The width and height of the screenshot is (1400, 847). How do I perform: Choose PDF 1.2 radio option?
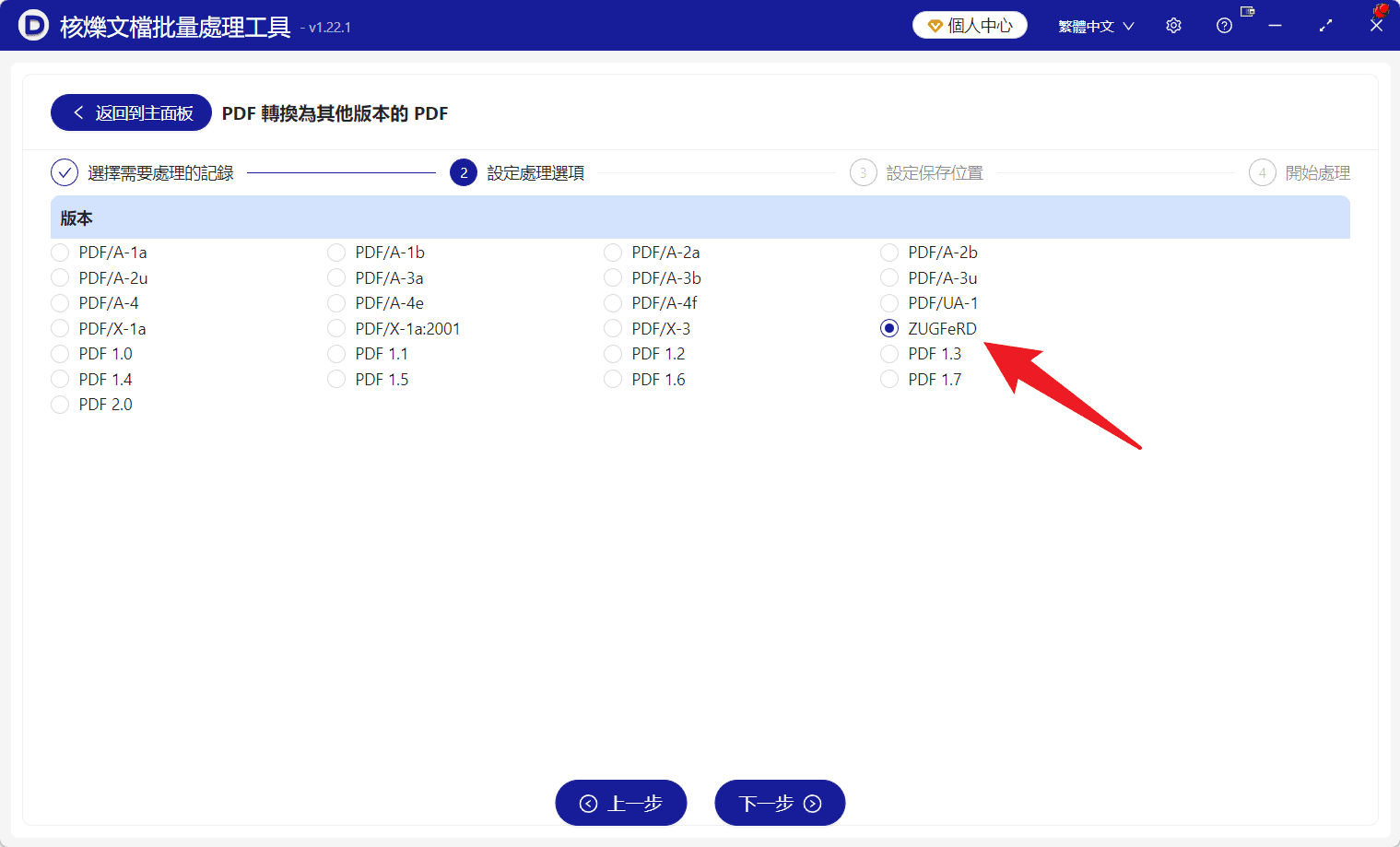pos(613,354)
